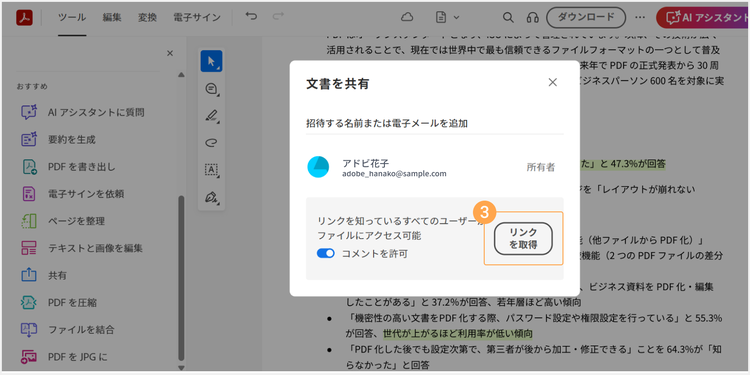Select ページを整理 tool
Image resolution: width=750 pixels, height=375 pixels.
63,221
